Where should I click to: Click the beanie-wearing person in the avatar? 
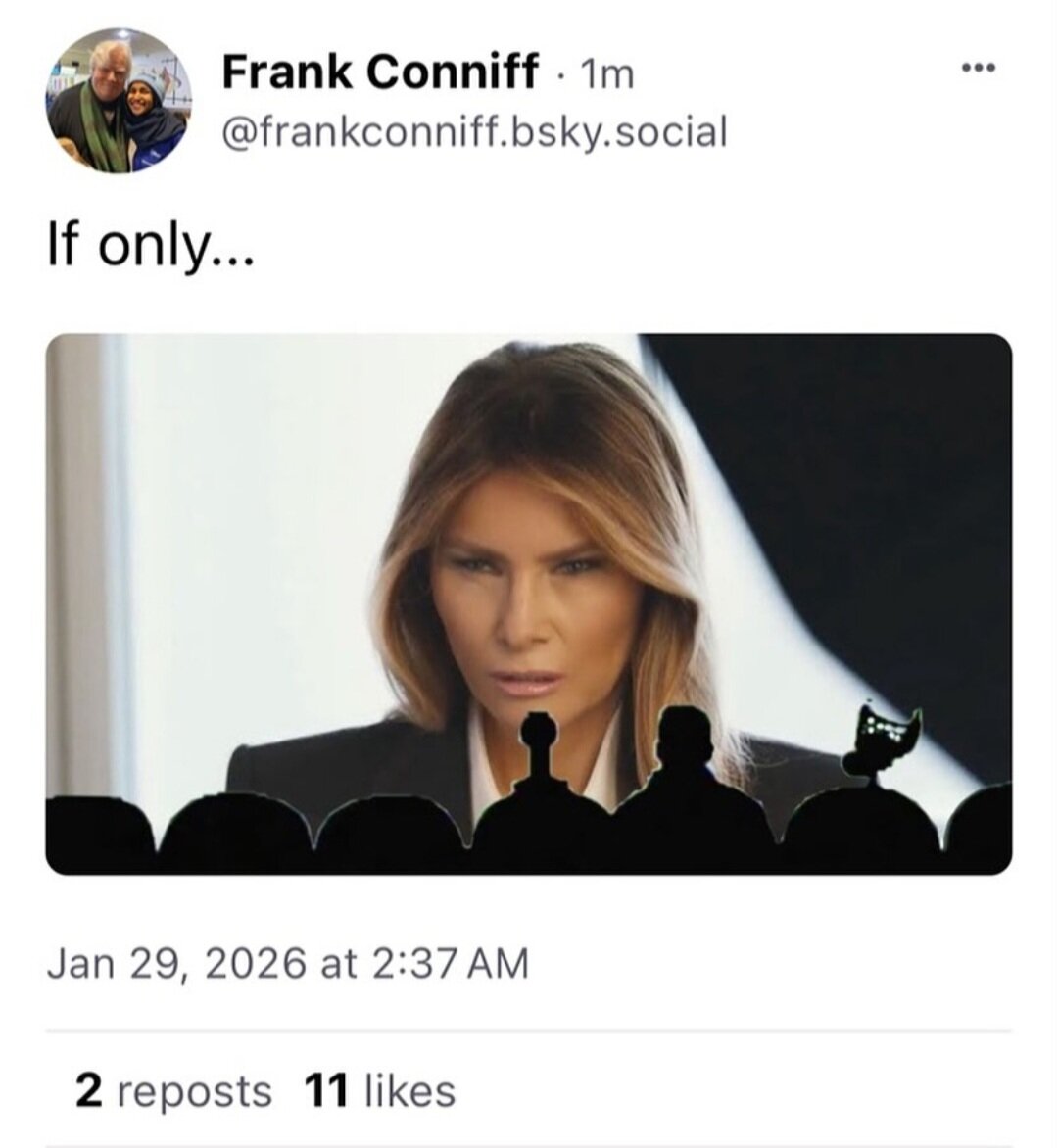(x=150, y=113)
